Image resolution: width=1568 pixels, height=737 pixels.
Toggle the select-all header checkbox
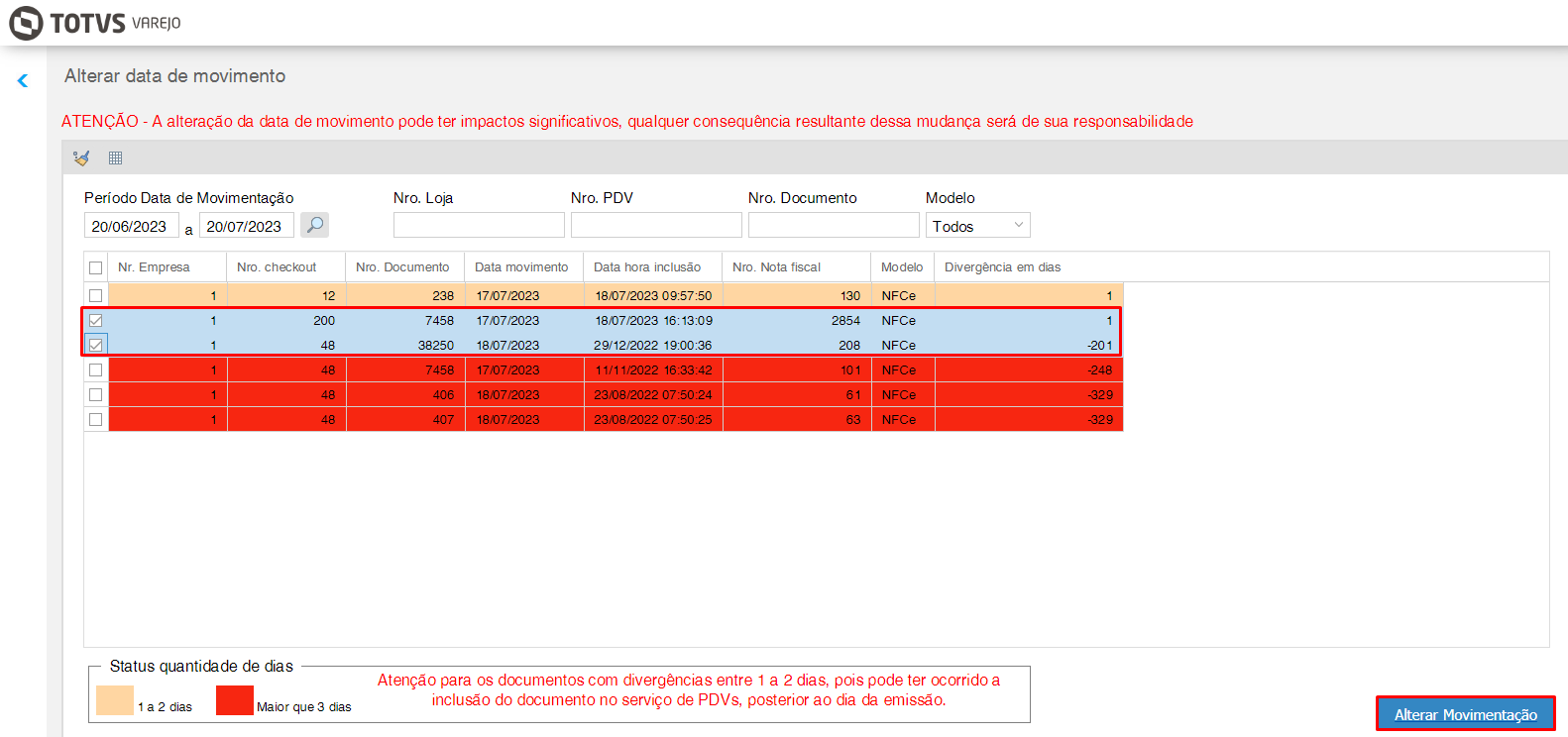[x=95, y=267]
